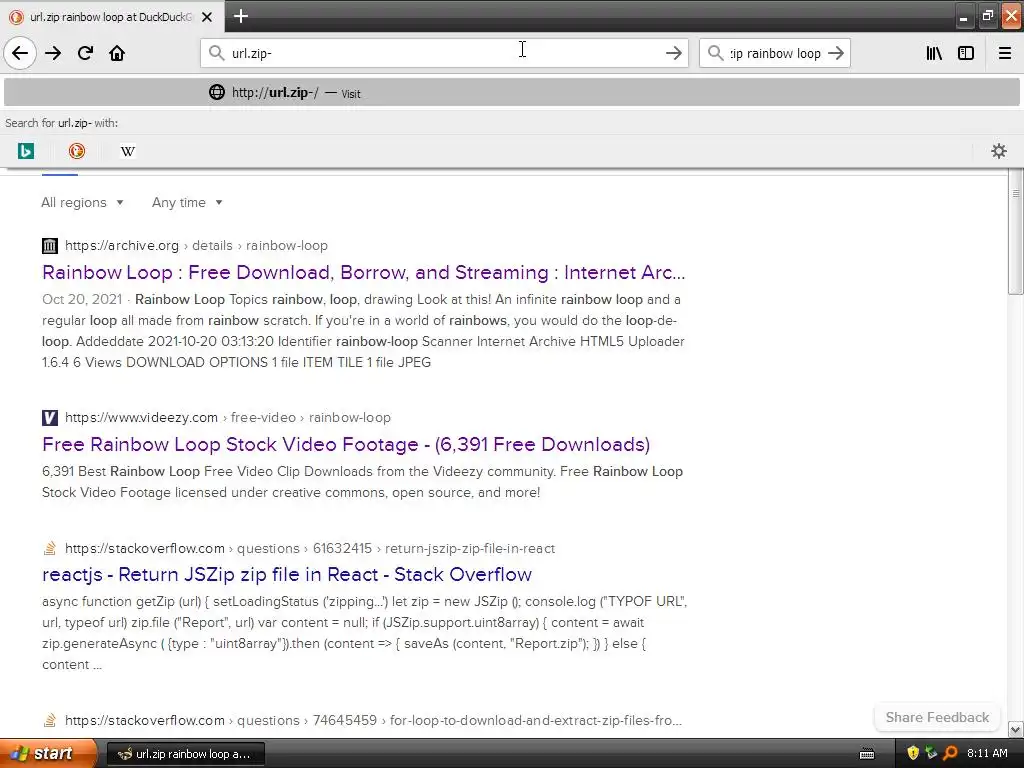
Task: Search with DuckDuckGo one-off icon
Action: click(76, 151)
